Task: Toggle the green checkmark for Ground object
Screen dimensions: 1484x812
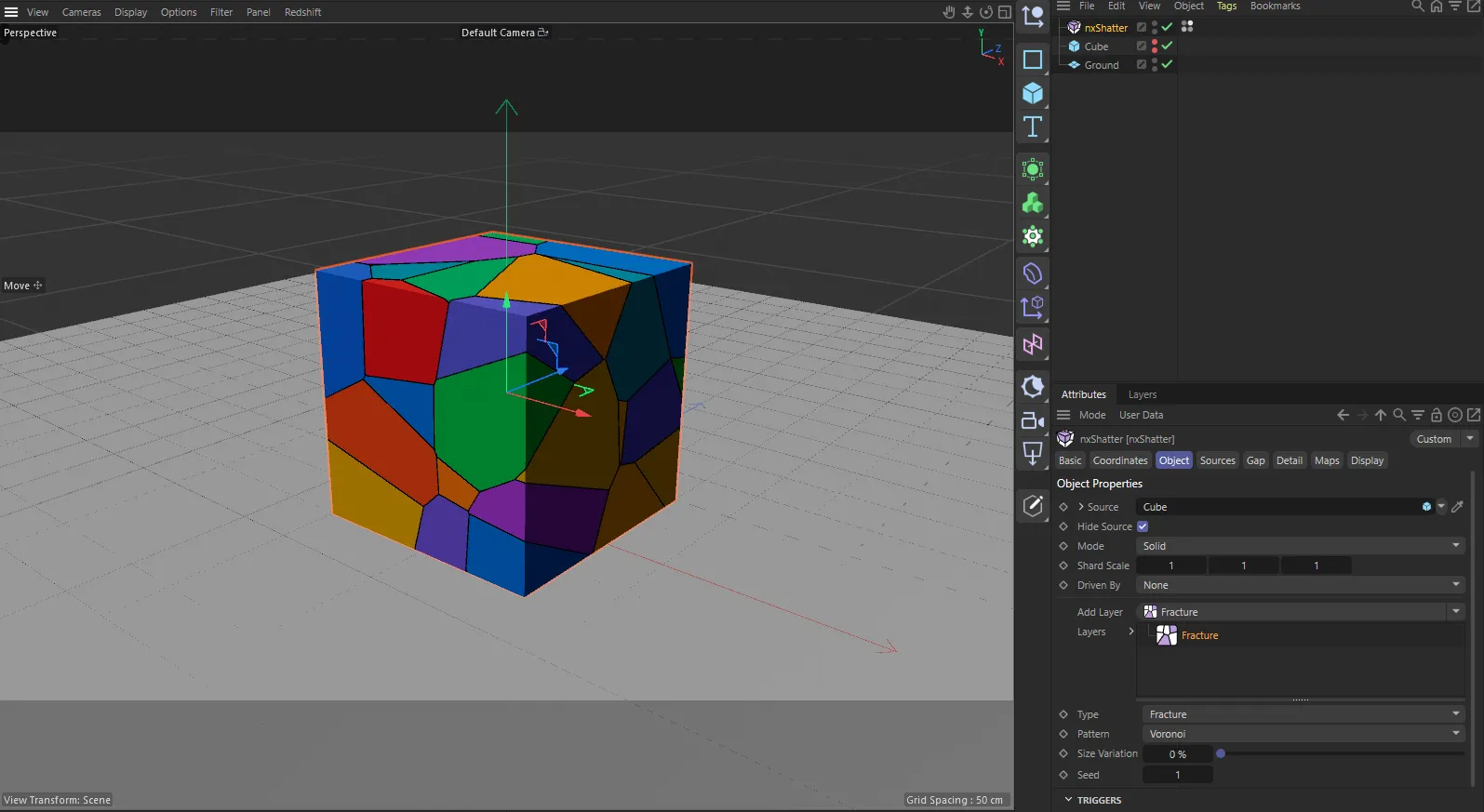Action: point(1167,64)
